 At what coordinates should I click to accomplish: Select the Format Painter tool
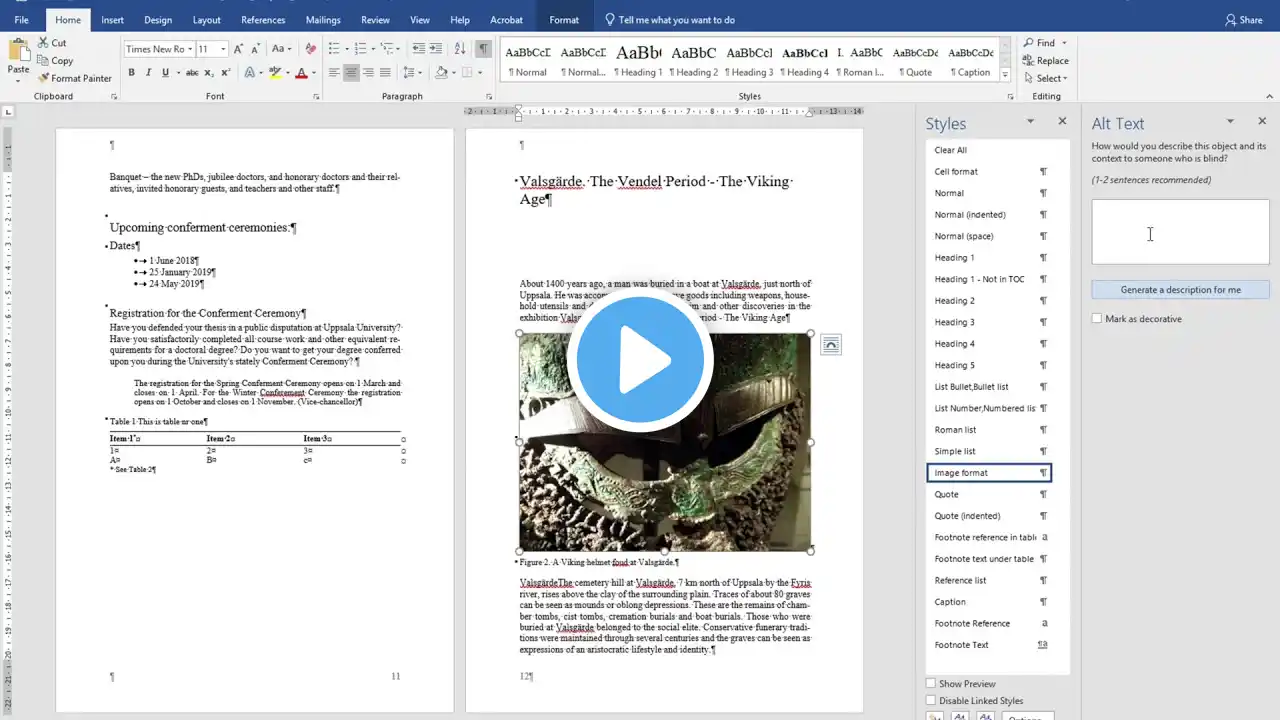(75, 78)
